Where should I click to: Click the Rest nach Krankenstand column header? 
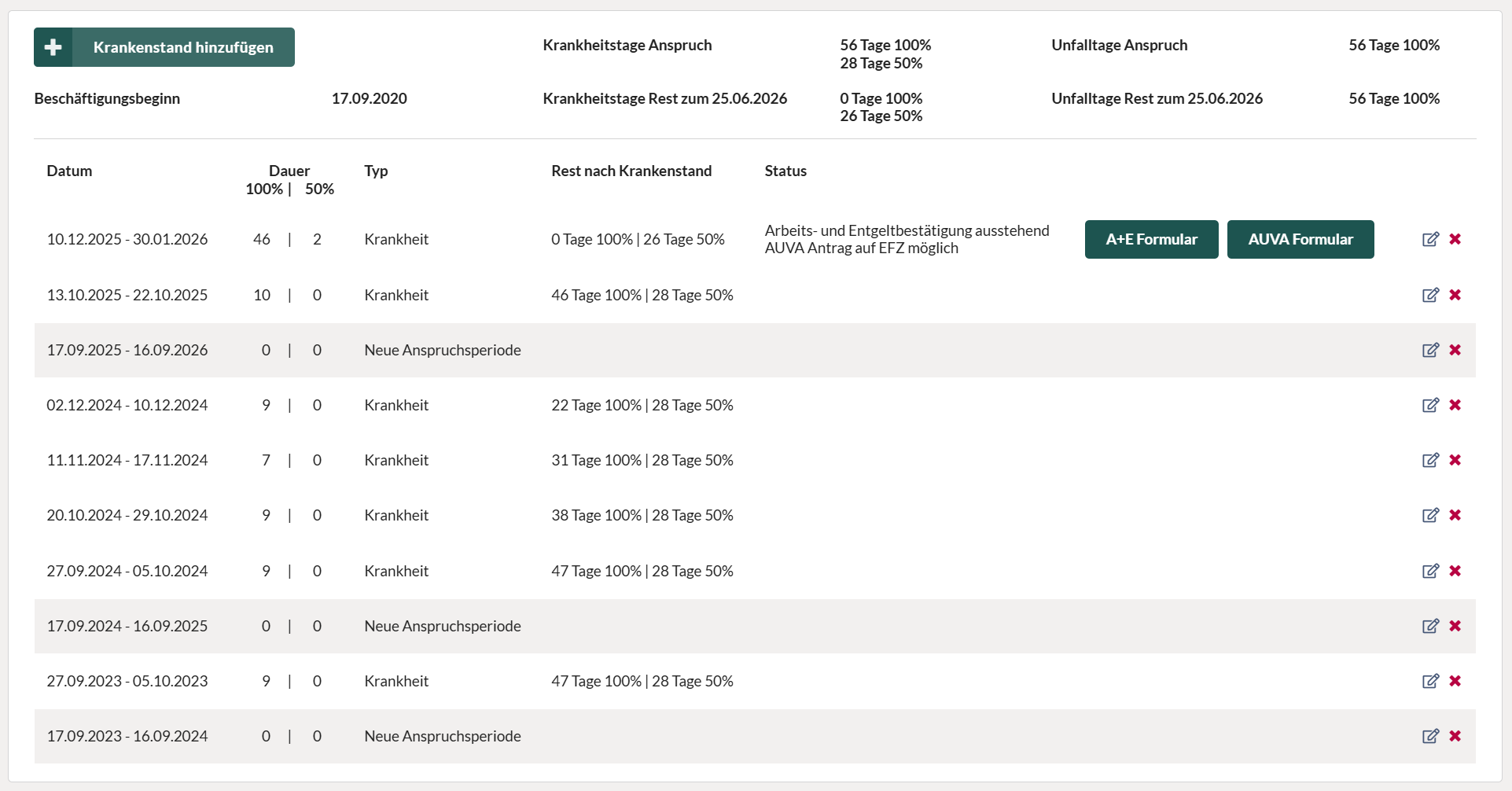click(x=631, y=171)
